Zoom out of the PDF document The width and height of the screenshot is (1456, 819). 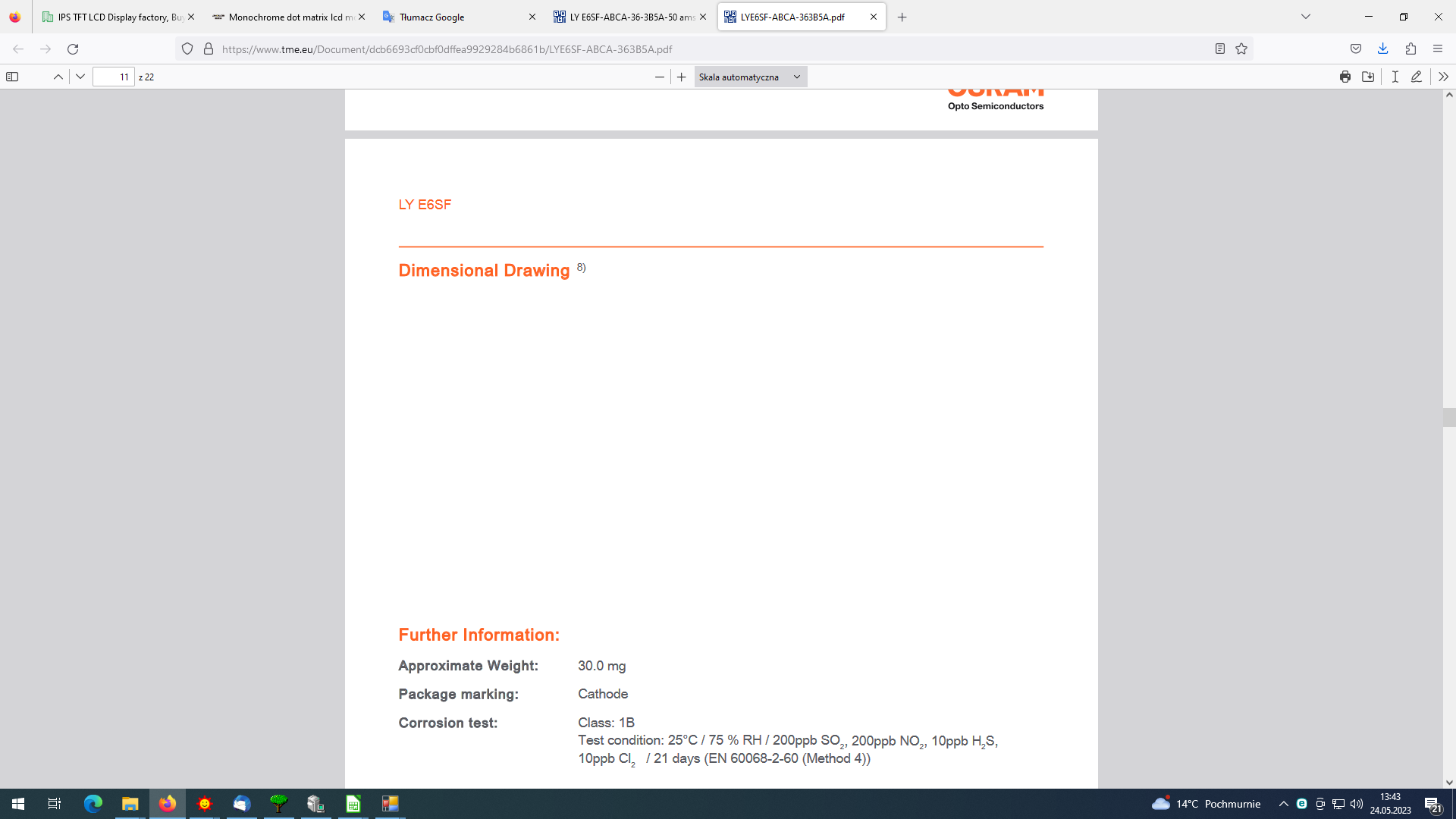point(659,77)
